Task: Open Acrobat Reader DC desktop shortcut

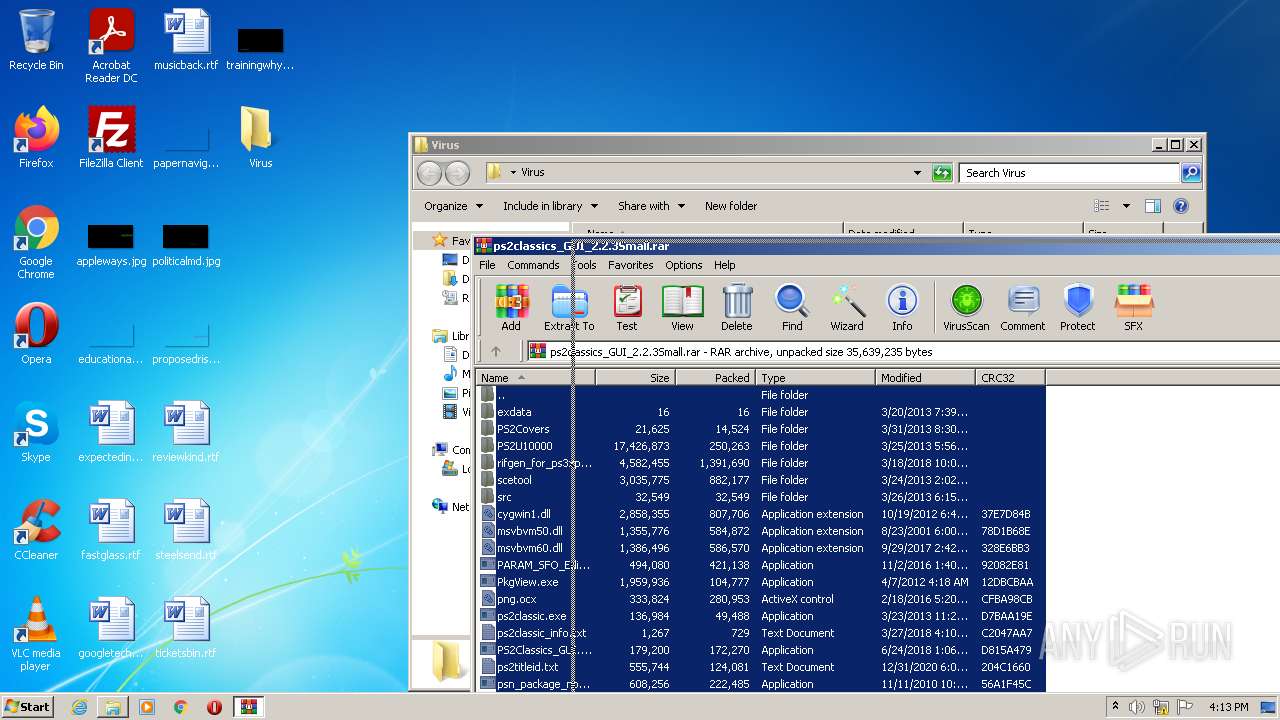Action: click(x=111, y=46)
